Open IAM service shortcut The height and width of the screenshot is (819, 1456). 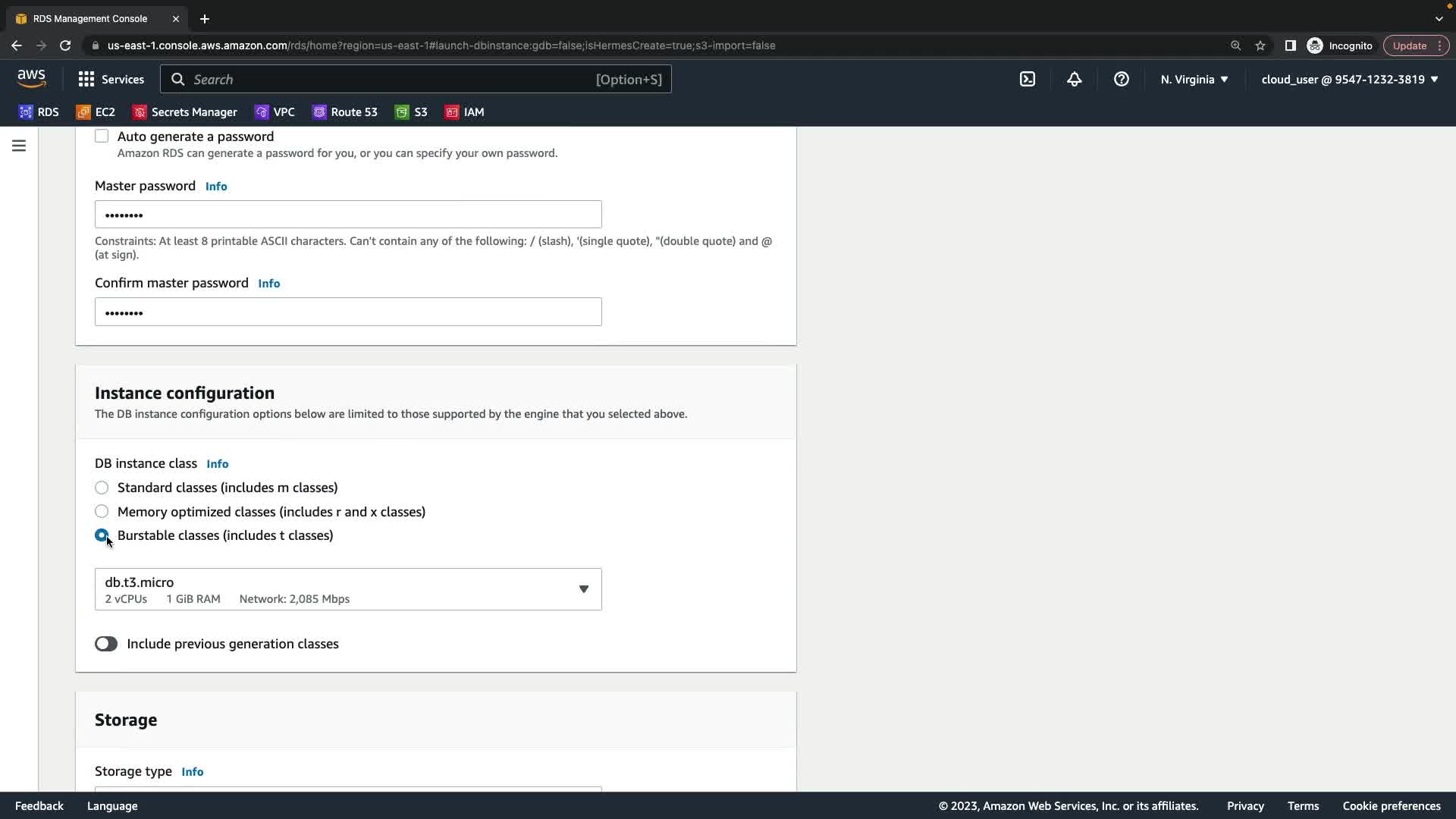click(x=464, y=112)
